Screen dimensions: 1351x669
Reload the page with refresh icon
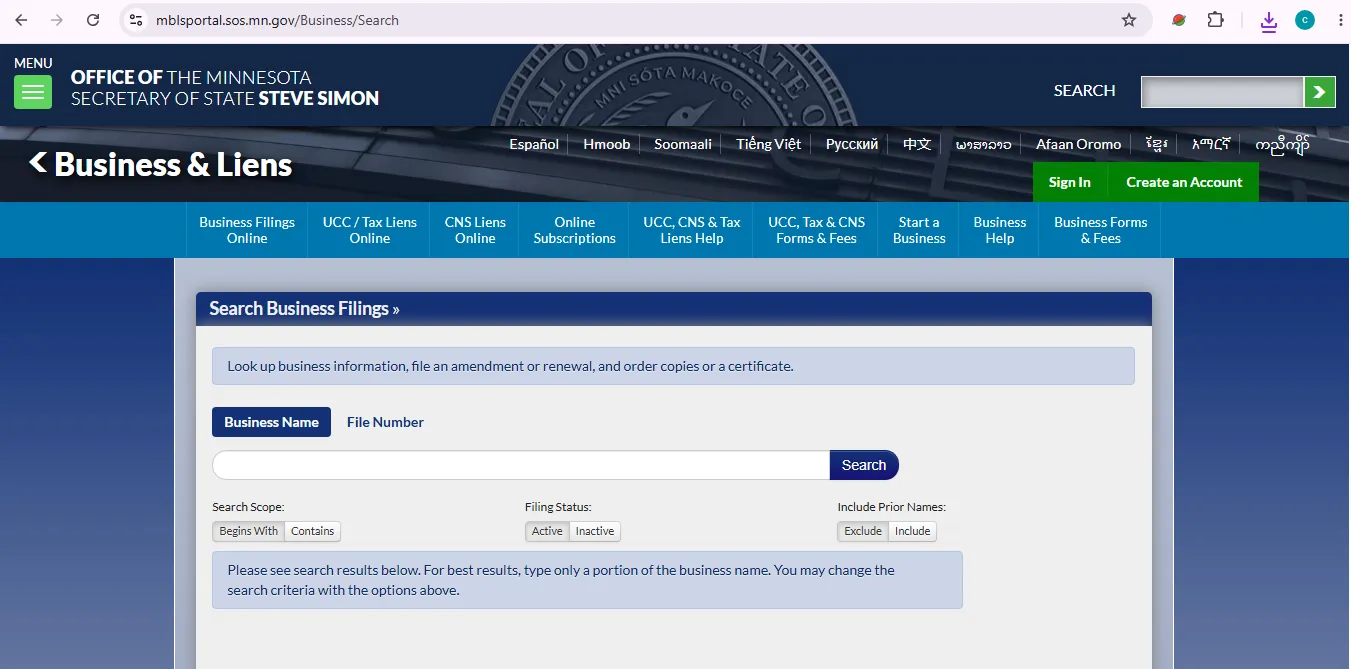(x=93, y=20)
